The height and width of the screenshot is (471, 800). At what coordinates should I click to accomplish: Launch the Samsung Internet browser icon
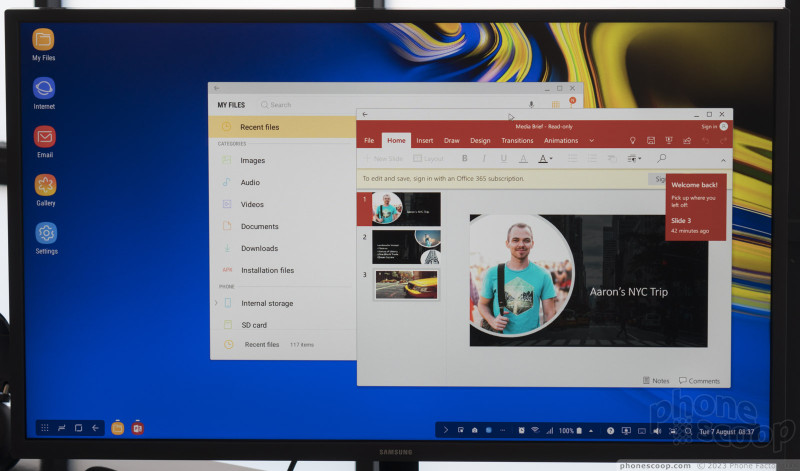click(44, 88)
